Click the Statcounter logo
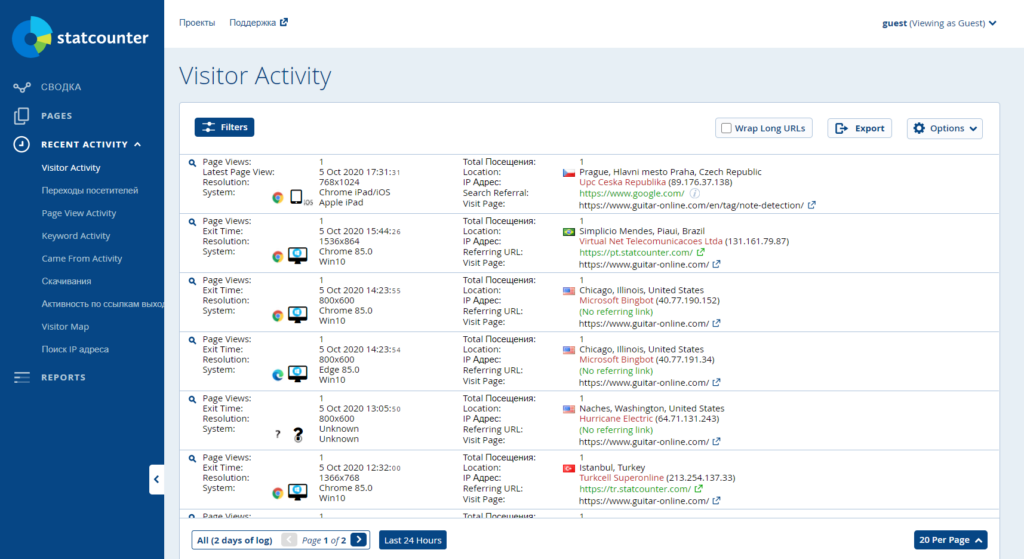The image size is (1024, 559). pos(81,37)
